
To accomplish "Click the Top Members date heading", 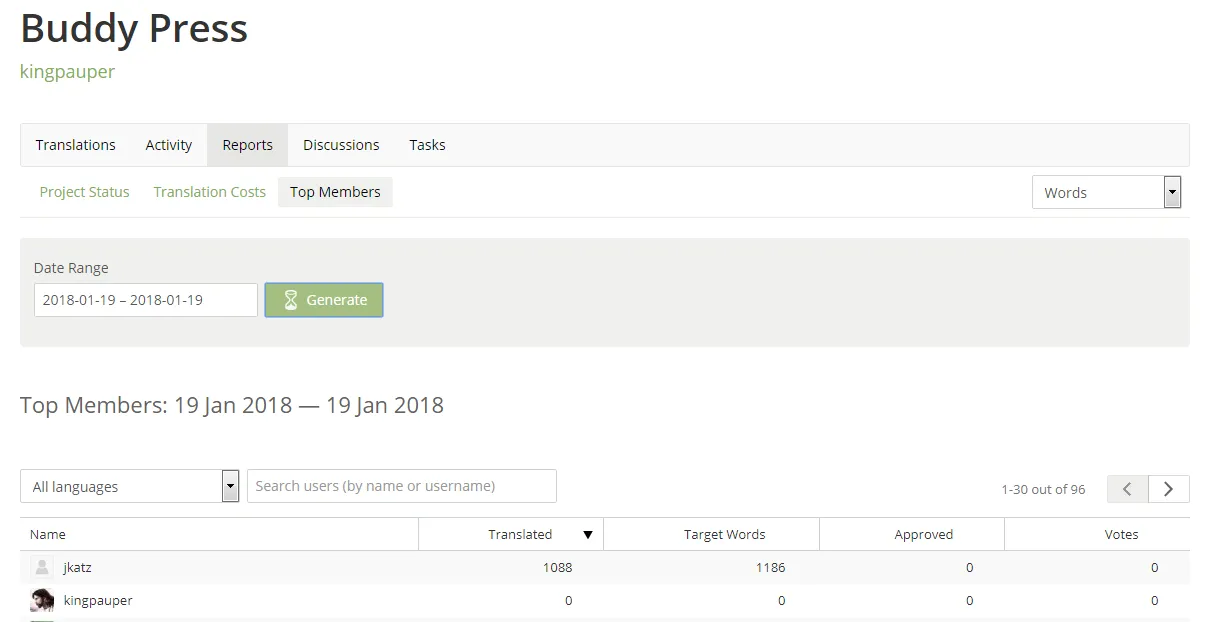I will pyautogui.click(x=232, y=405).
